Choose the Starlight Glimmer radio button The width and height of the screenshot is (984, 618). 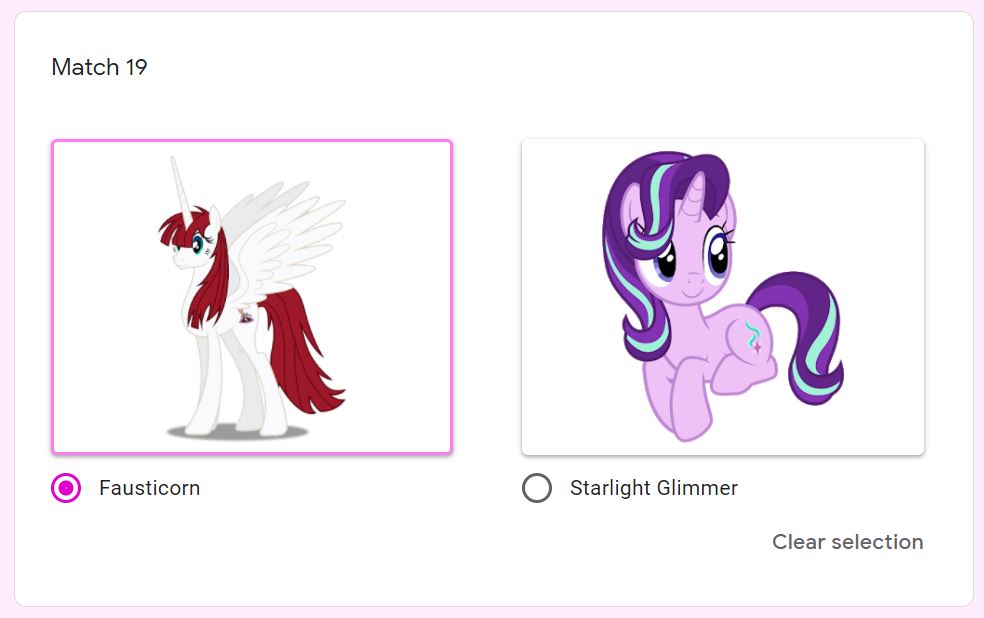537,488
